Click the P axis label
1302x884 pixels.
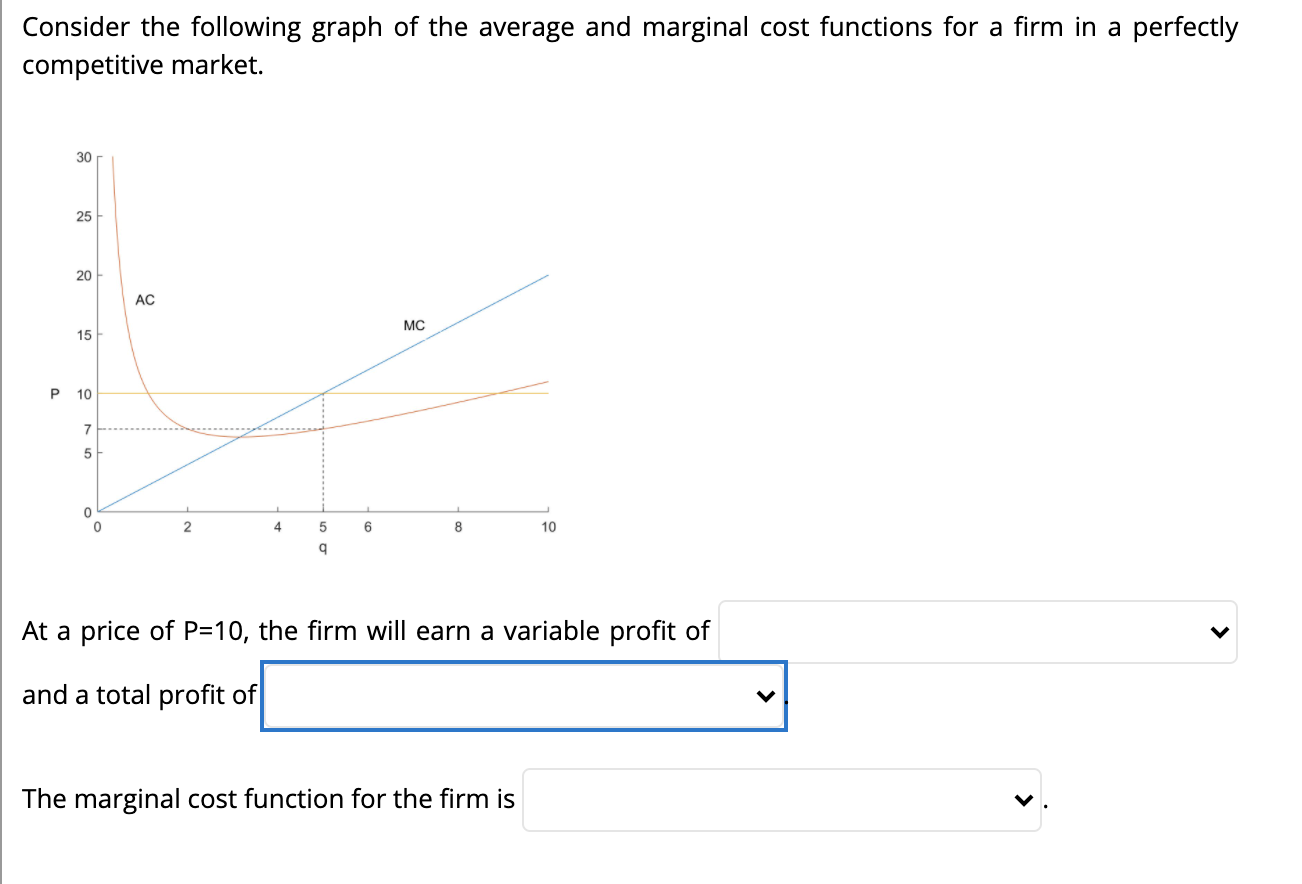(54, 395)
